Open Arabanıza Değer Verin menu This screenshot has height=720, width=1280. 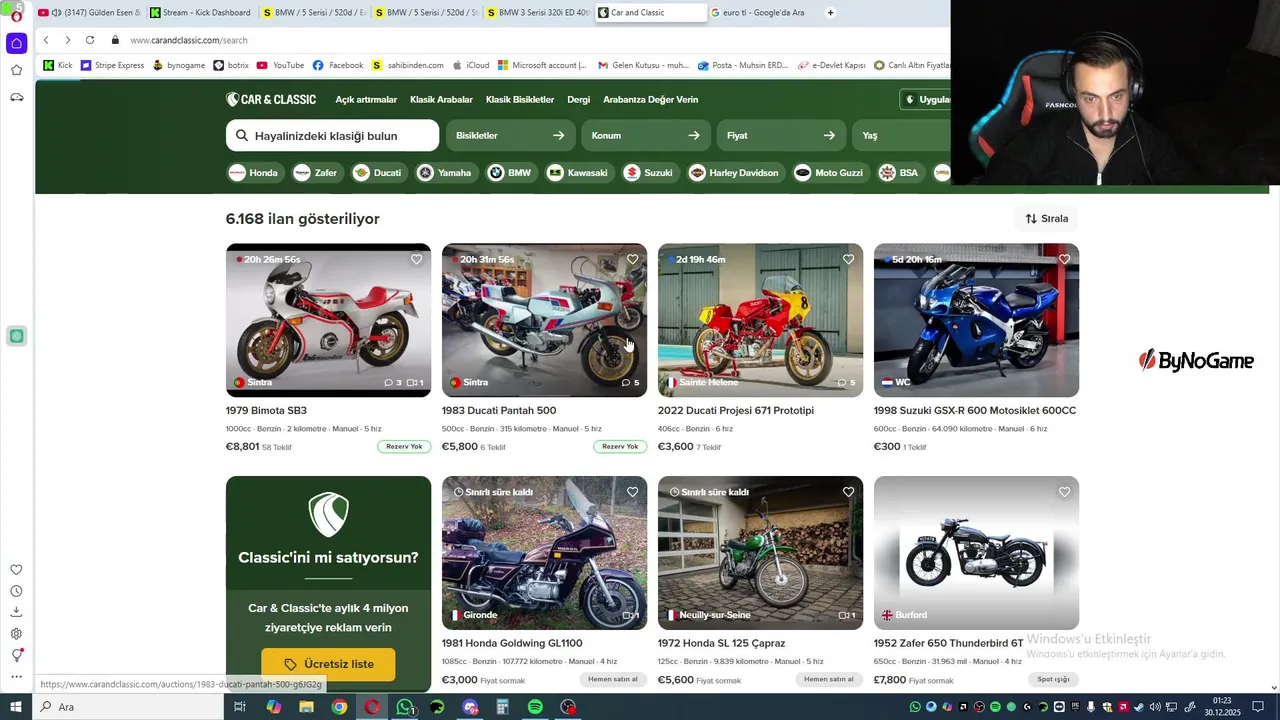(650, 100)
